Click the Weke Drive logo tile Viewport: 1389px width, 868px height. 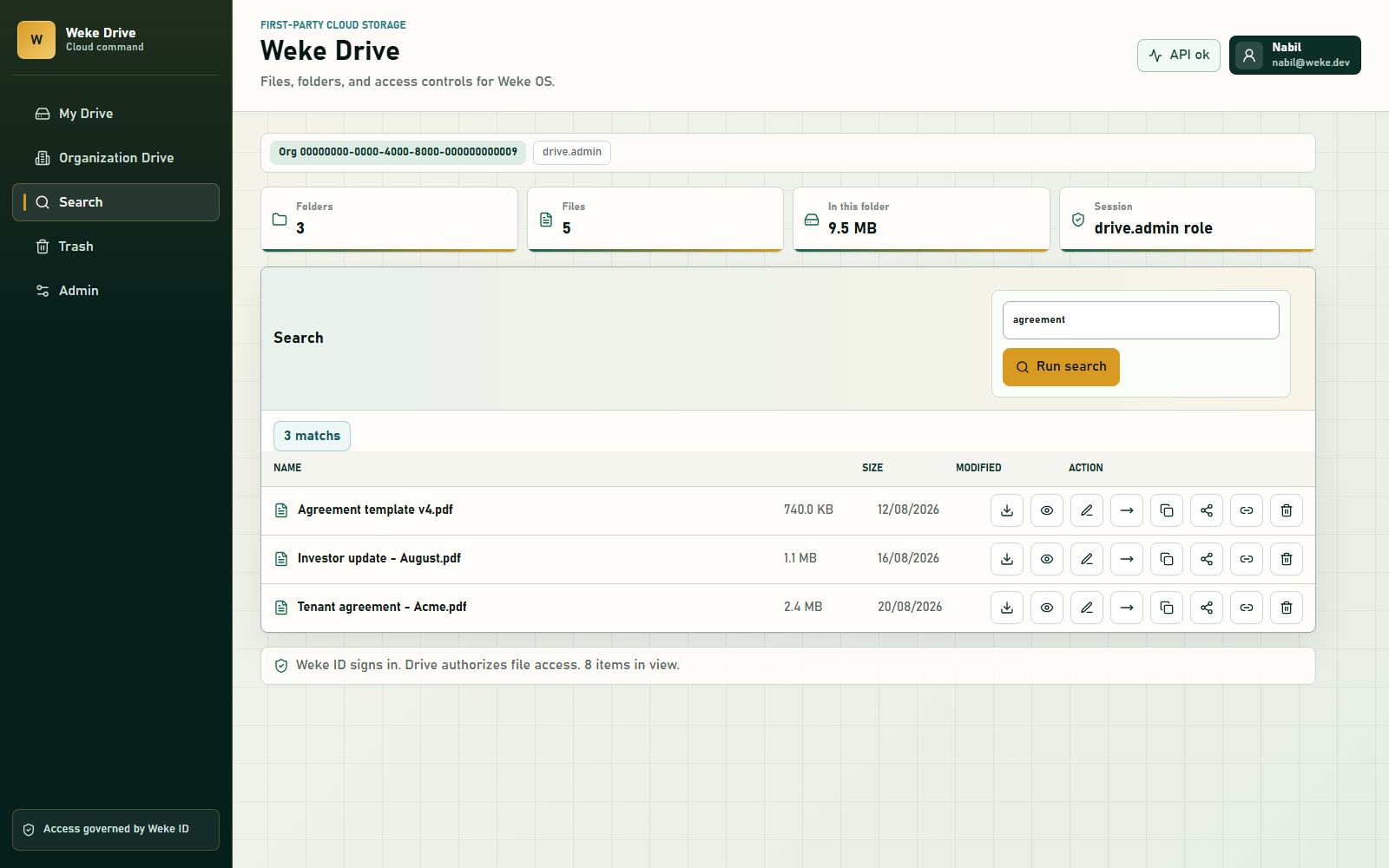point(36,40)
